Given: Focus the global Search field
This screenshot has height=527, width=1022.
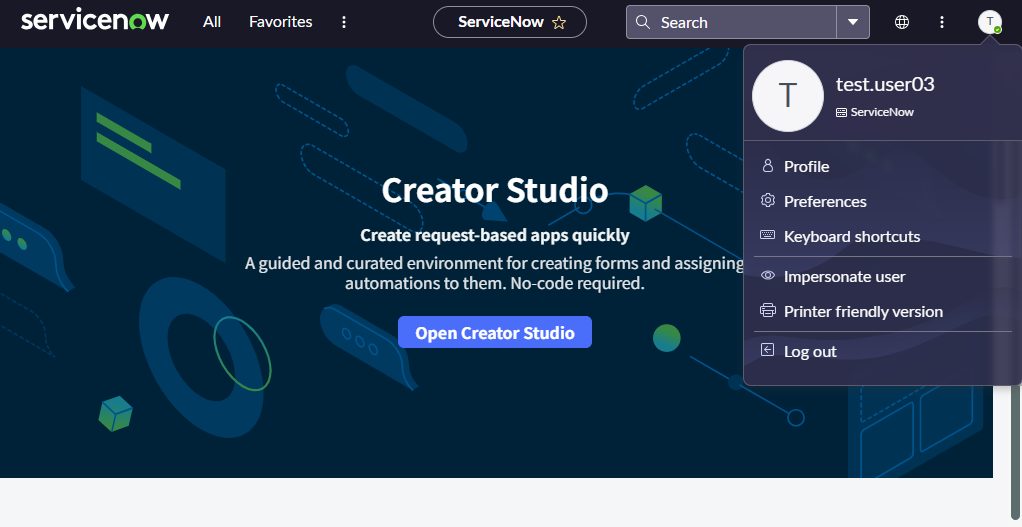Looking at the screenshot, I should [731, 22].
